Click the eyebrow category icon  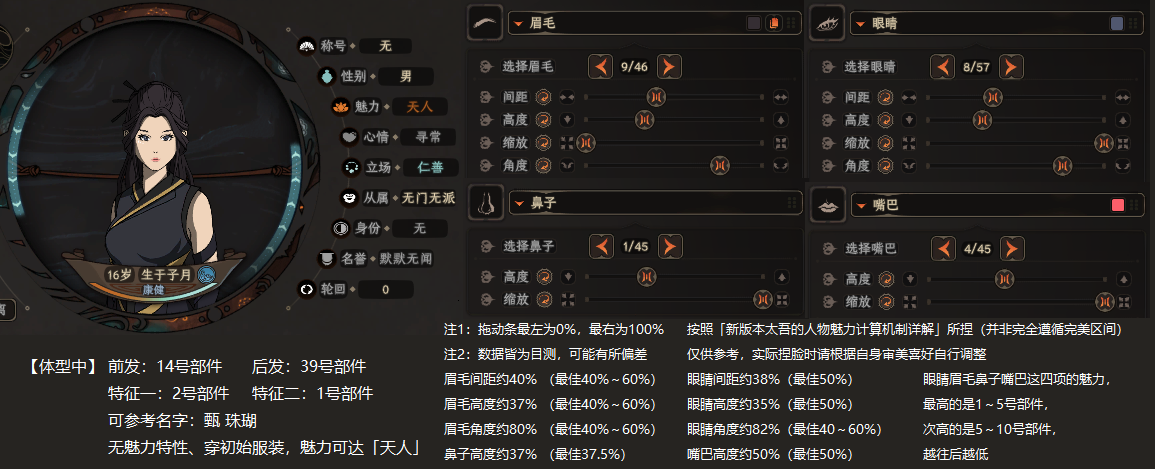point(485,23)
